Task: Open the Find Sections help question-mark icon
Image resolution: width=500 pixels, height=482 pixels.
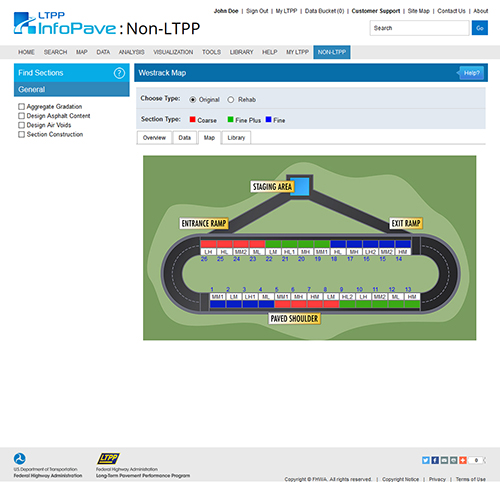Action: click(x=119, y=73)
